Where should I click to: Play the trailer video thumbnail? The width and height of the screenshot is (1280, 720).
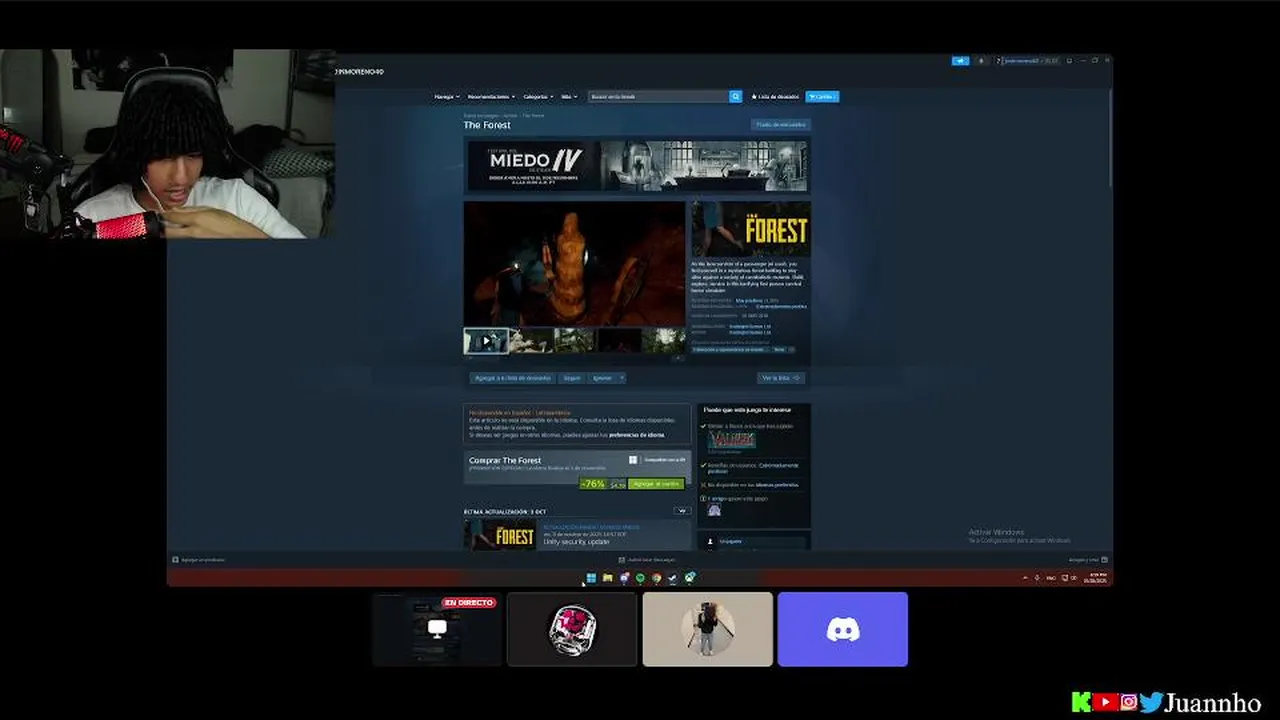(486, 341)
